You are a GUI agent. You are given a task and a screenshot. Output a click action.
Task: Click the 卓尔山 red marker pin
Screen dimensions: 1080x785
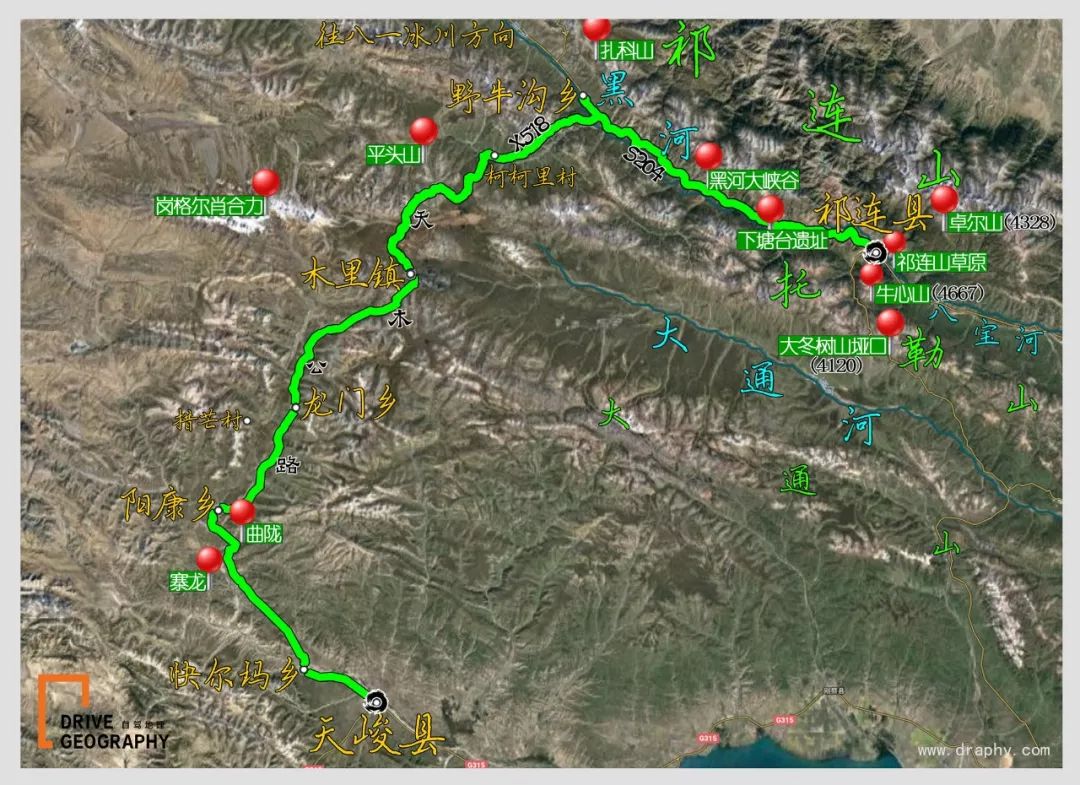pyautogui.click(x=944, y=199)
